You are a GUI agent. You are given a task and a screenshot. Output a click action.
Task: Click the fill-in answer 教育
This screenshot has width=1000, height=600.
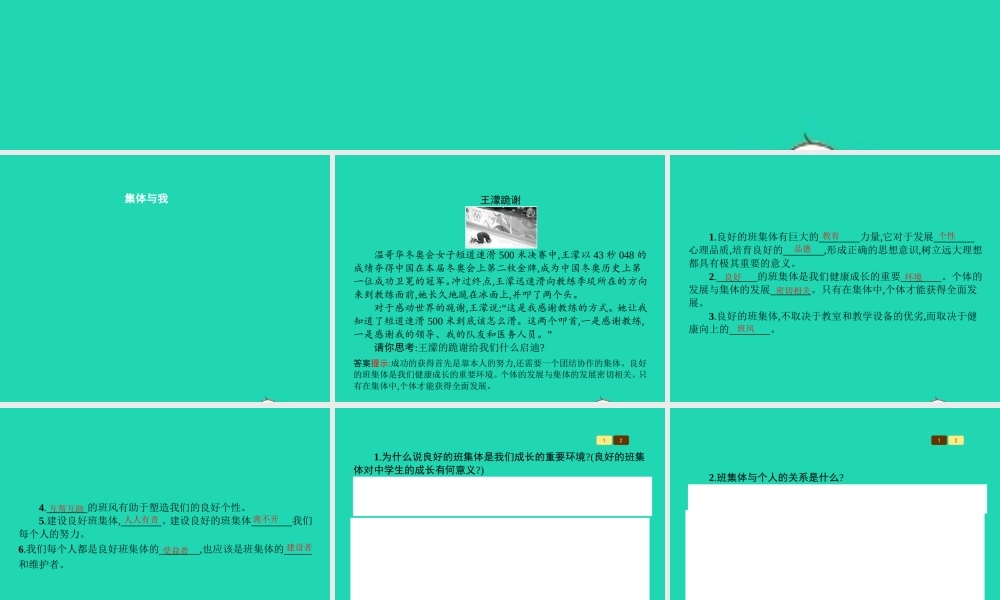831,236
